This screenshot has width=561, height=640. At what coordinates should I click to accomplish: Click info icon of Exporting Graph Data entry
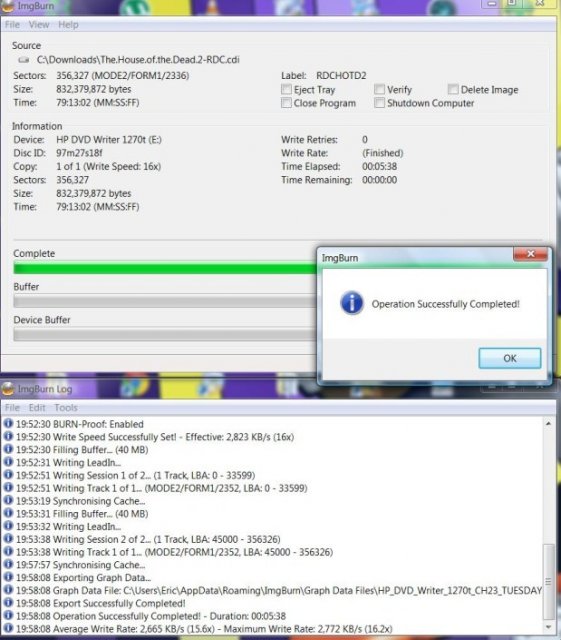tap(8, 577)
